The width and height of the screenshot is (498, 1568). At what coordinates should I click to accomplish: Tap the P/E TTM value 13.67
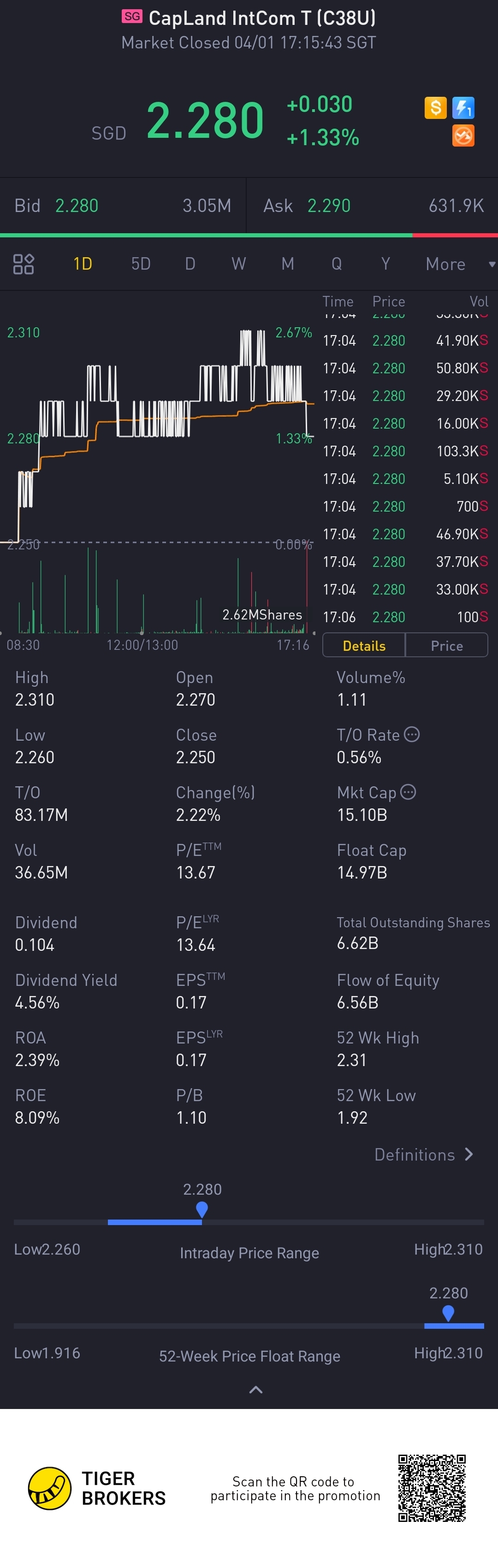(x=196, y=872)
